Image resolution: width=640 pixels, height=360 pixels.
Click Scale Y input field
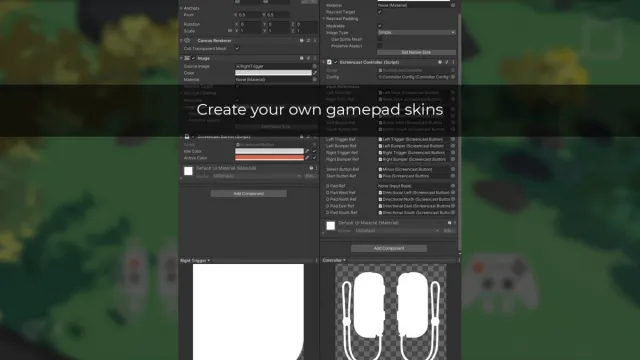point(278,31)
